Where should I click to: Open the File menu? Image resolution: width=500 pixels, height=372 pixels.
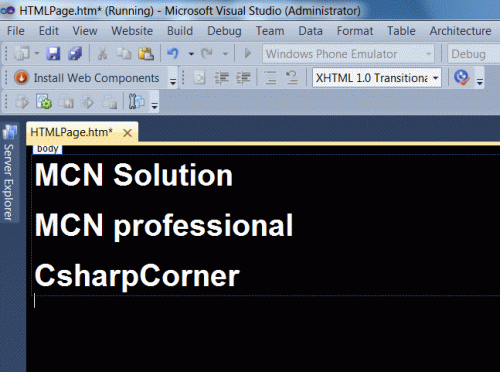(16, 31)
